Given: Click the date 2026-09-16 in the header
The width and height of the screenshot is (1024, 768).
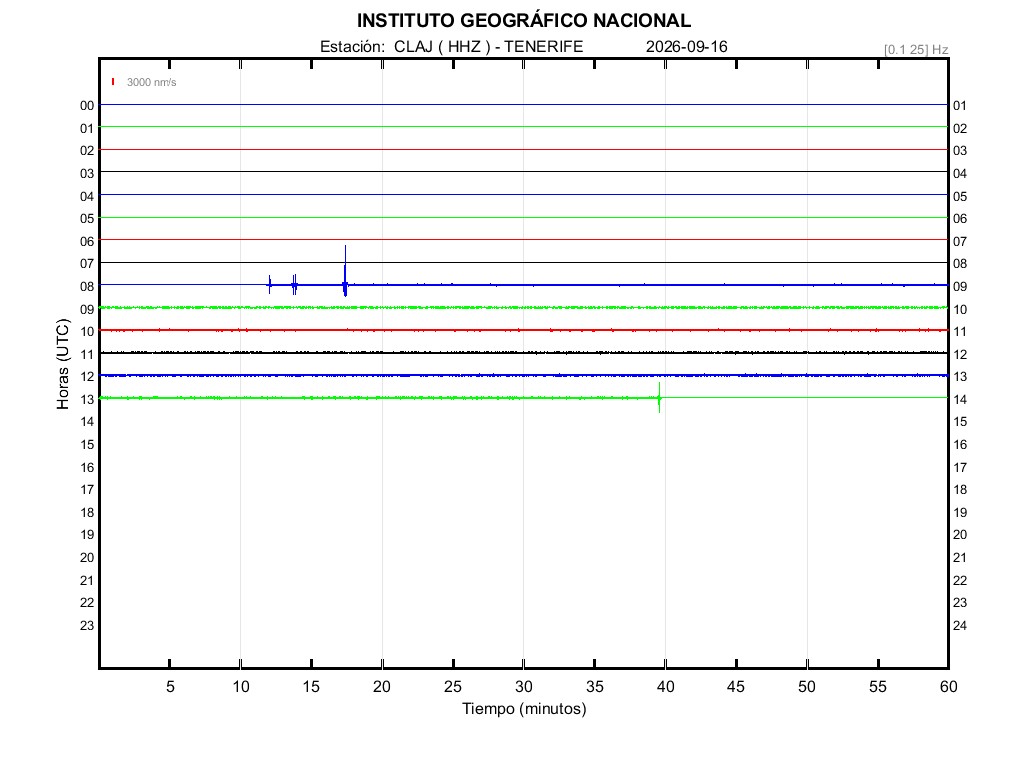Looking at the screenshot, I should point(686,46).
